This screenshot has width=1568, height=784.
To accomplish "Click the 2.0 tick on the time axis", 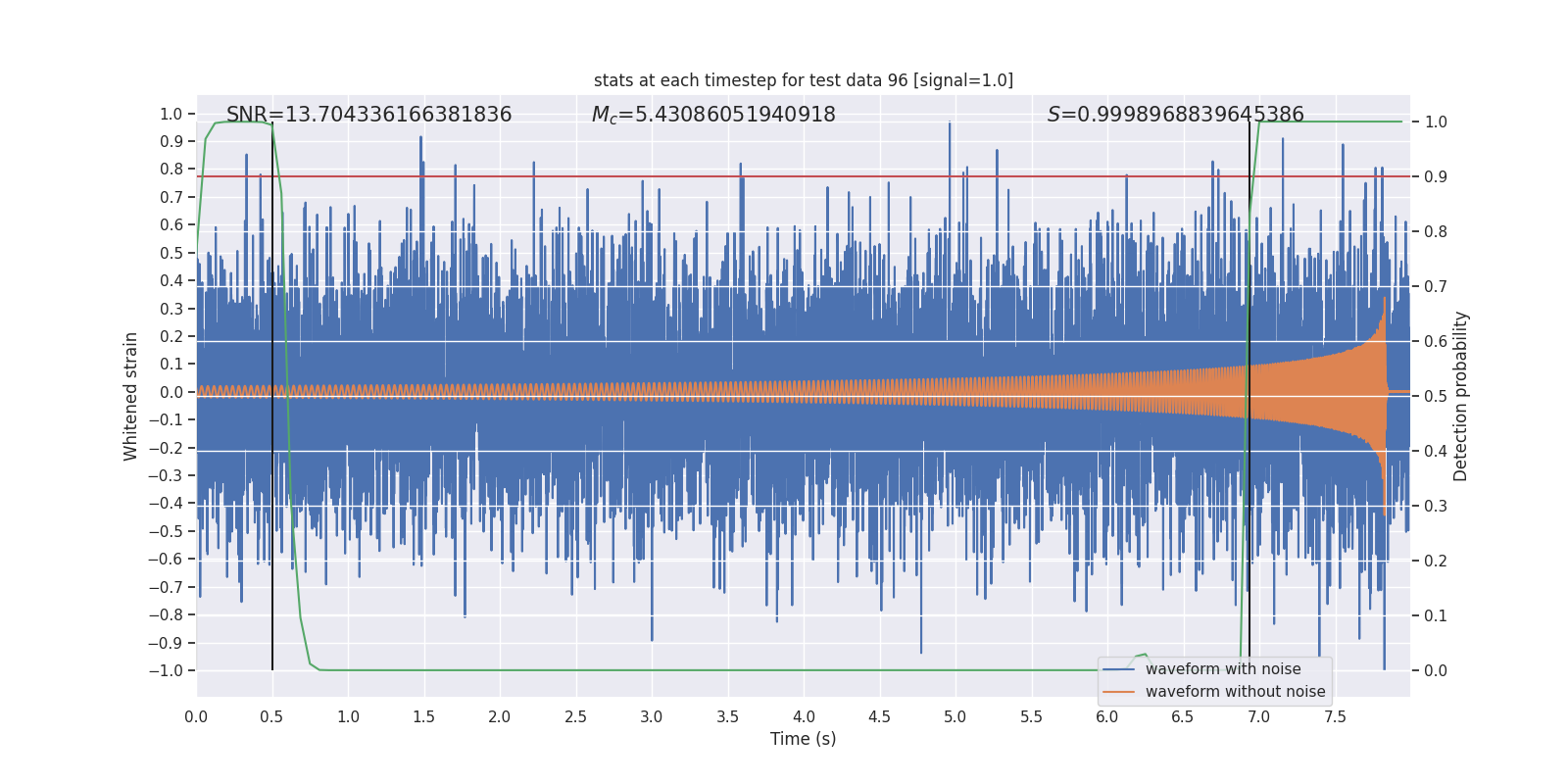I will click(x=500, y=716).
